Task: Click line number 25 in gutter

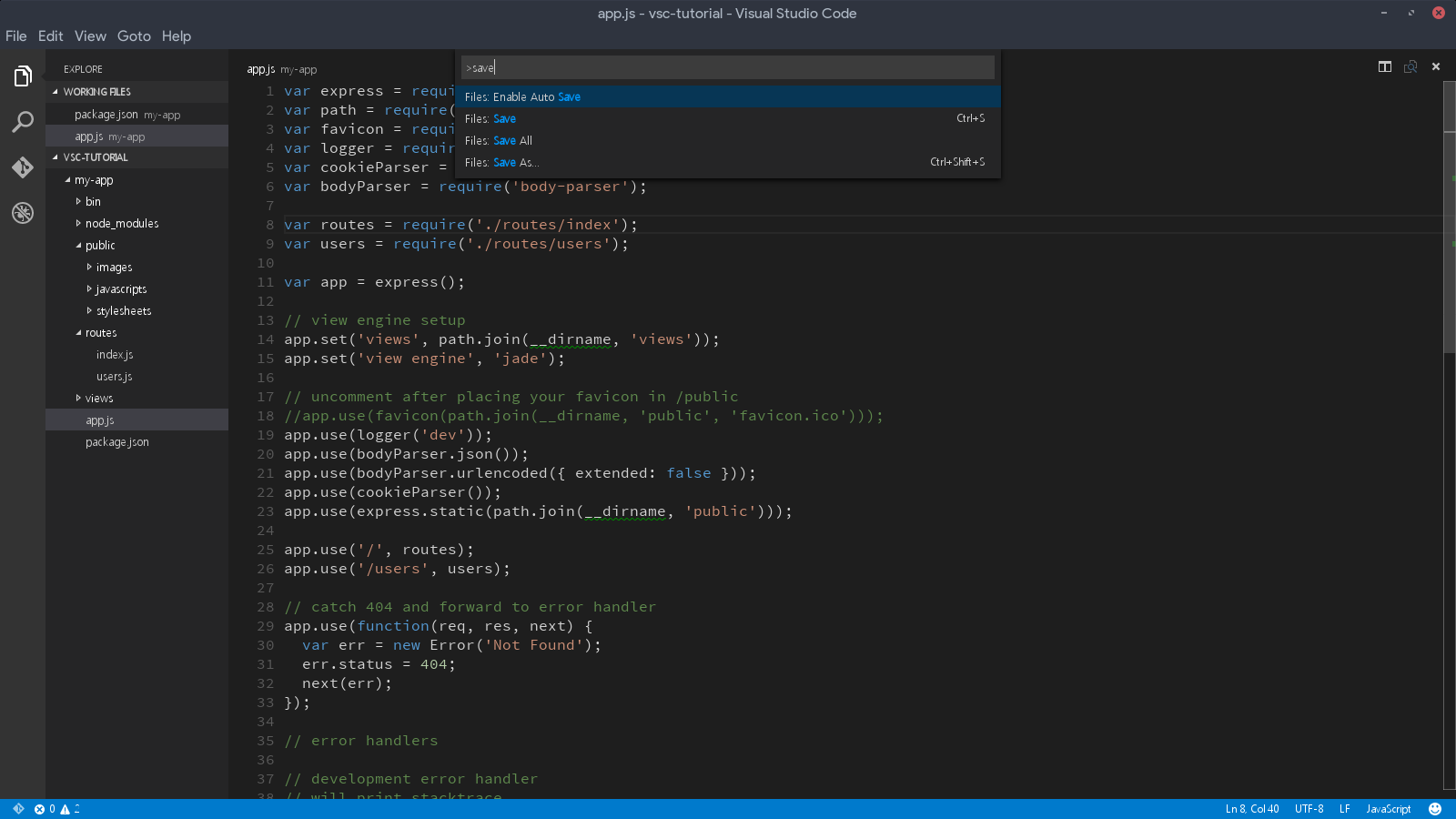Action: [265, 550]
